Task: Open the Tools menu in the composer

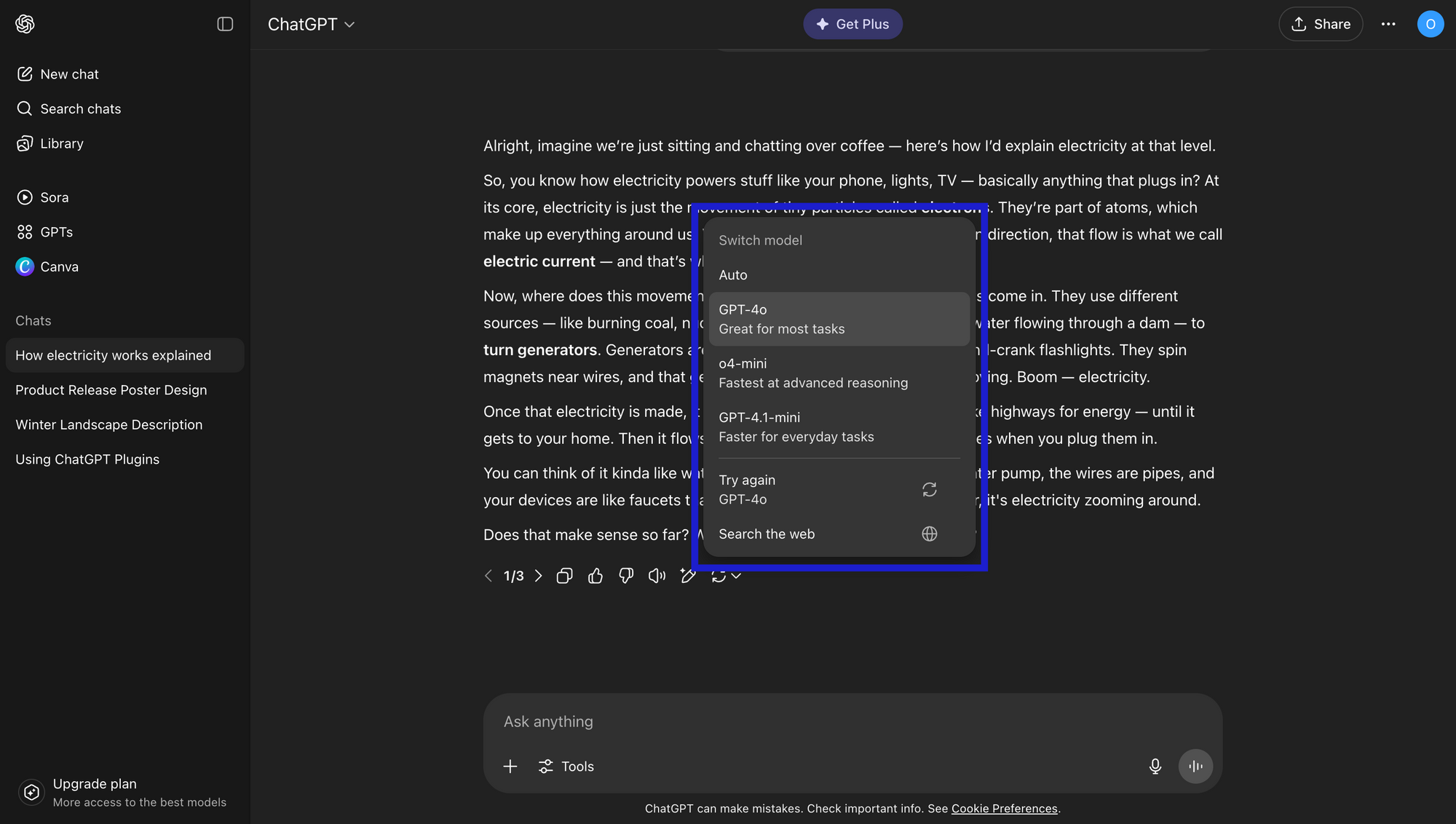Action: click(566, 766)
